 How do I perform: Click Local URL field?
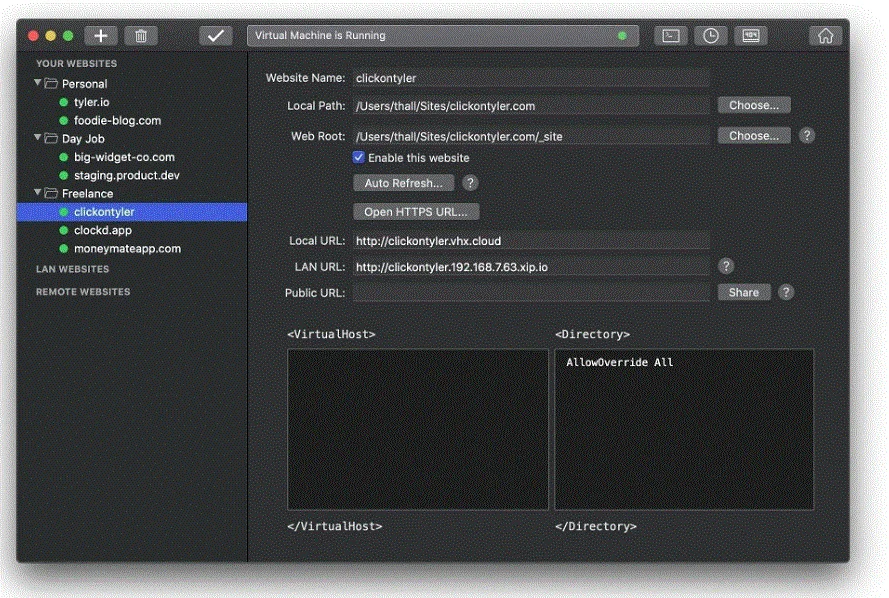(x=531, y=241)
